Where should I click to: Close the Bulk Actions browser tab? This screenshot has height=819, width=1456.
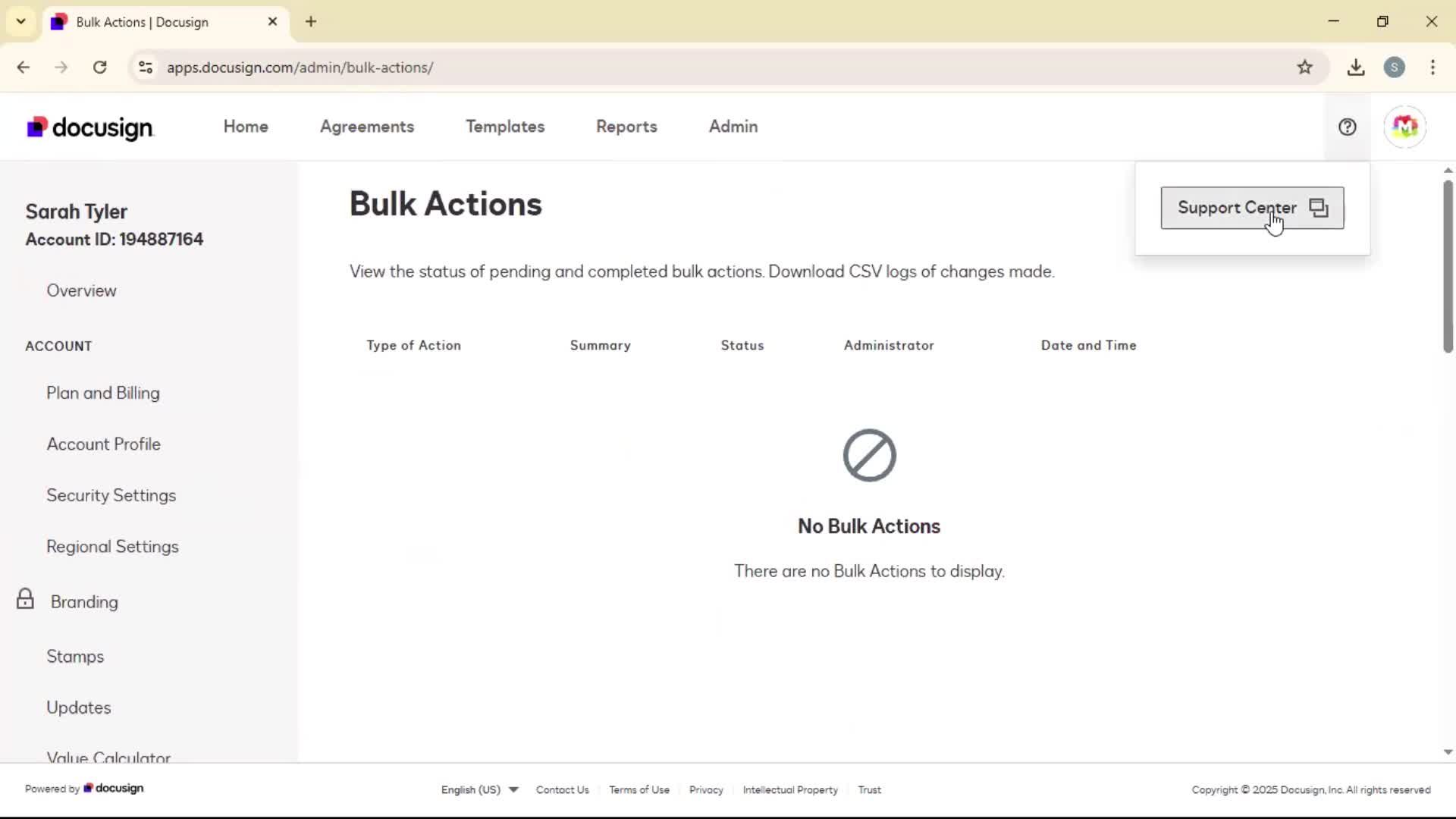coord(272,22)
